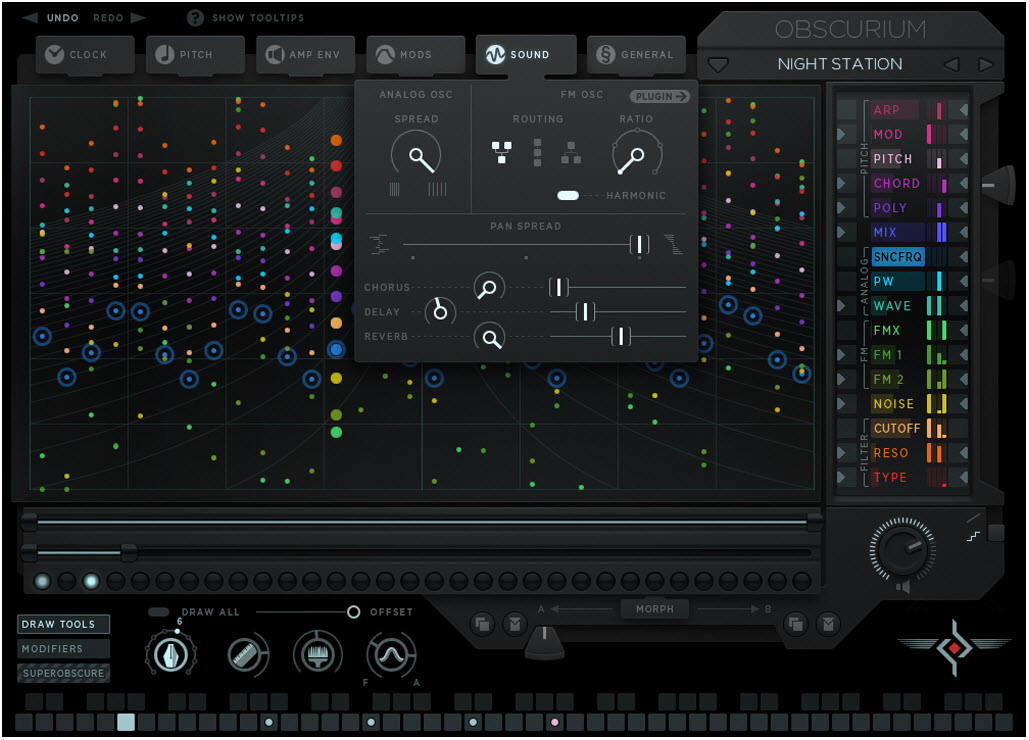The image size is (1029, 740).
Task: Click the FM Ratio knob
Action: pos(636,155)
